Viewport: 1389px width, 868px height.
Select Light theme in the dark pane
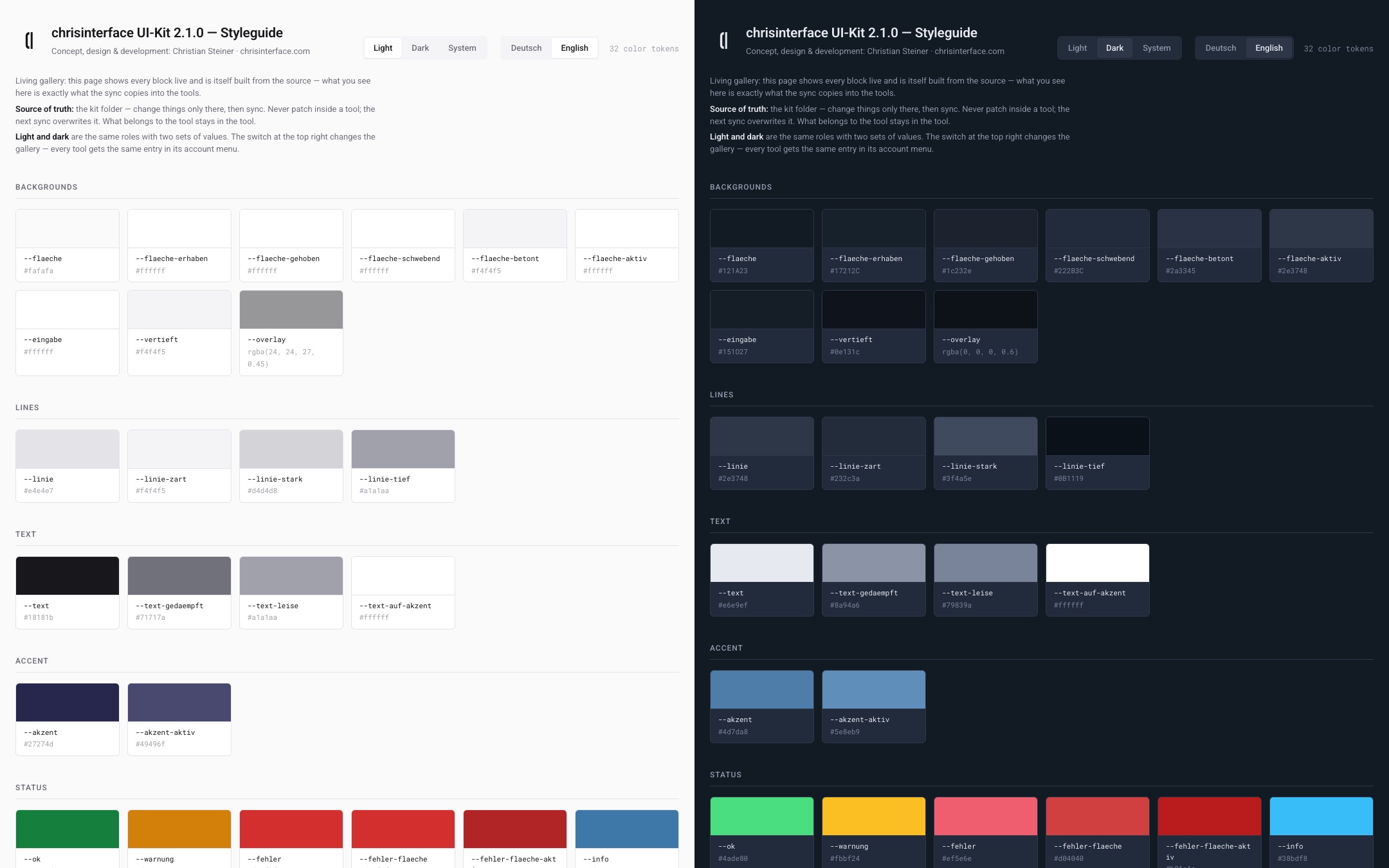pos(1077,48)
